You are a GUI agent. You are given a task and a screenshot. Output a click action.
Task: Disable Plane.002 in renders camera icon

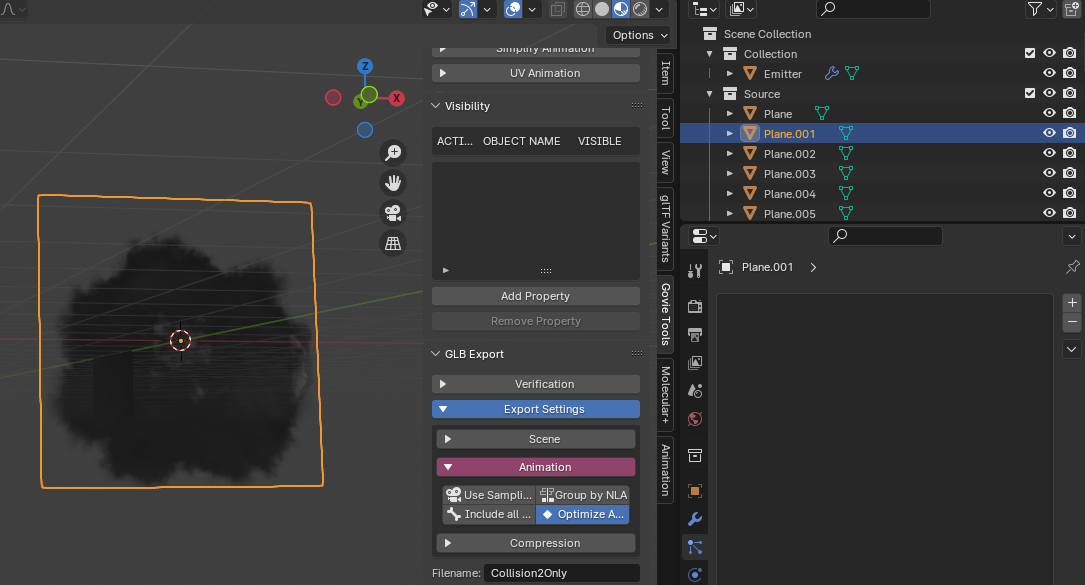[x=1070, y=153]
